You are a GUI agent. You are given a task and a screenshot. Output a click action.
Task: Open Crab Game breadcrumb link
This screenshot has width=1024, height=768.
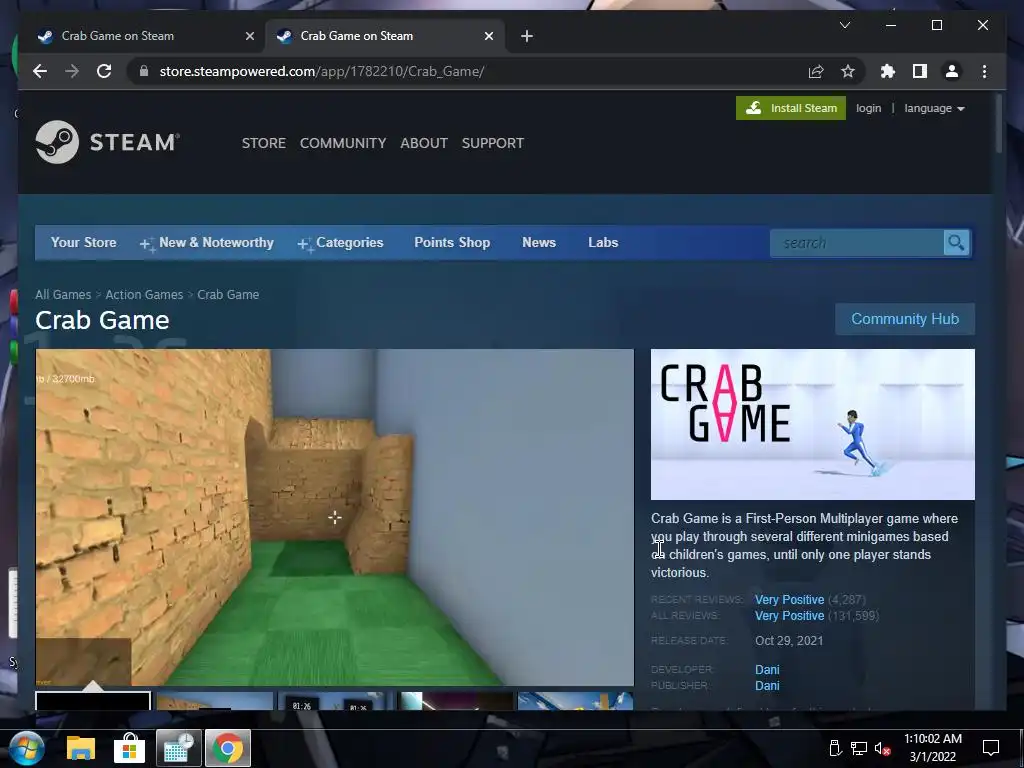(x=228, y=295)
